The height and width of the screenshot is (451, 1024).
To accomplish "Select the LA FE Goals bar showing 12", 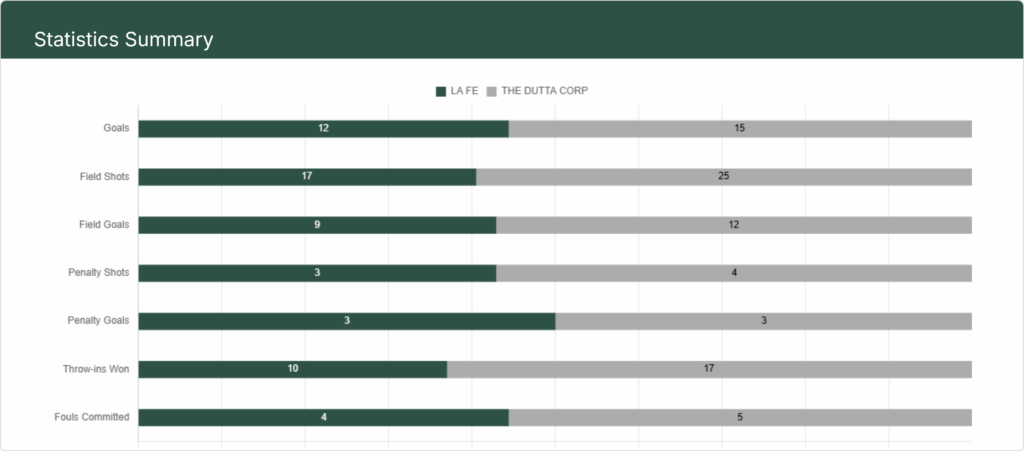I will click(x=323, y=129).
